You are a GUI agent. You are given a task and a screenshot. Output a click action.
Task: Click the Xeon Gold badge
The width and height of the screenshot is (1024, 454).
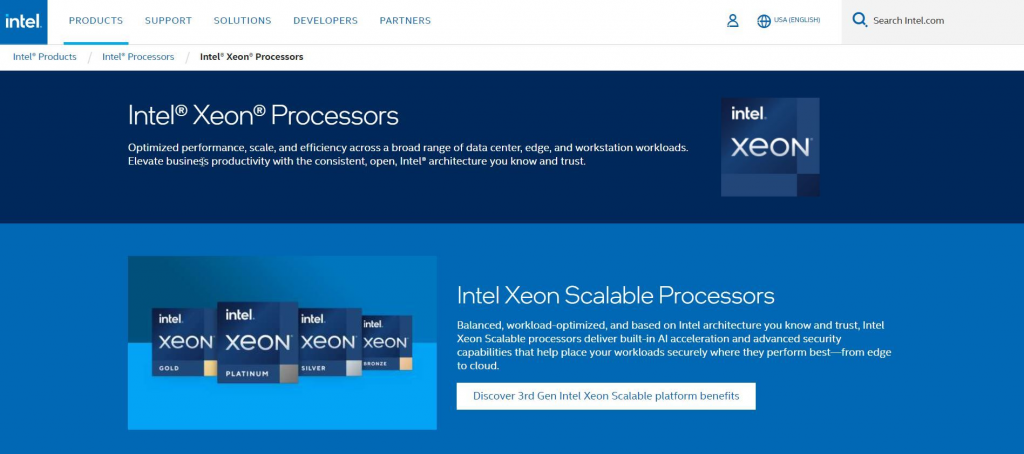(185, 342)
